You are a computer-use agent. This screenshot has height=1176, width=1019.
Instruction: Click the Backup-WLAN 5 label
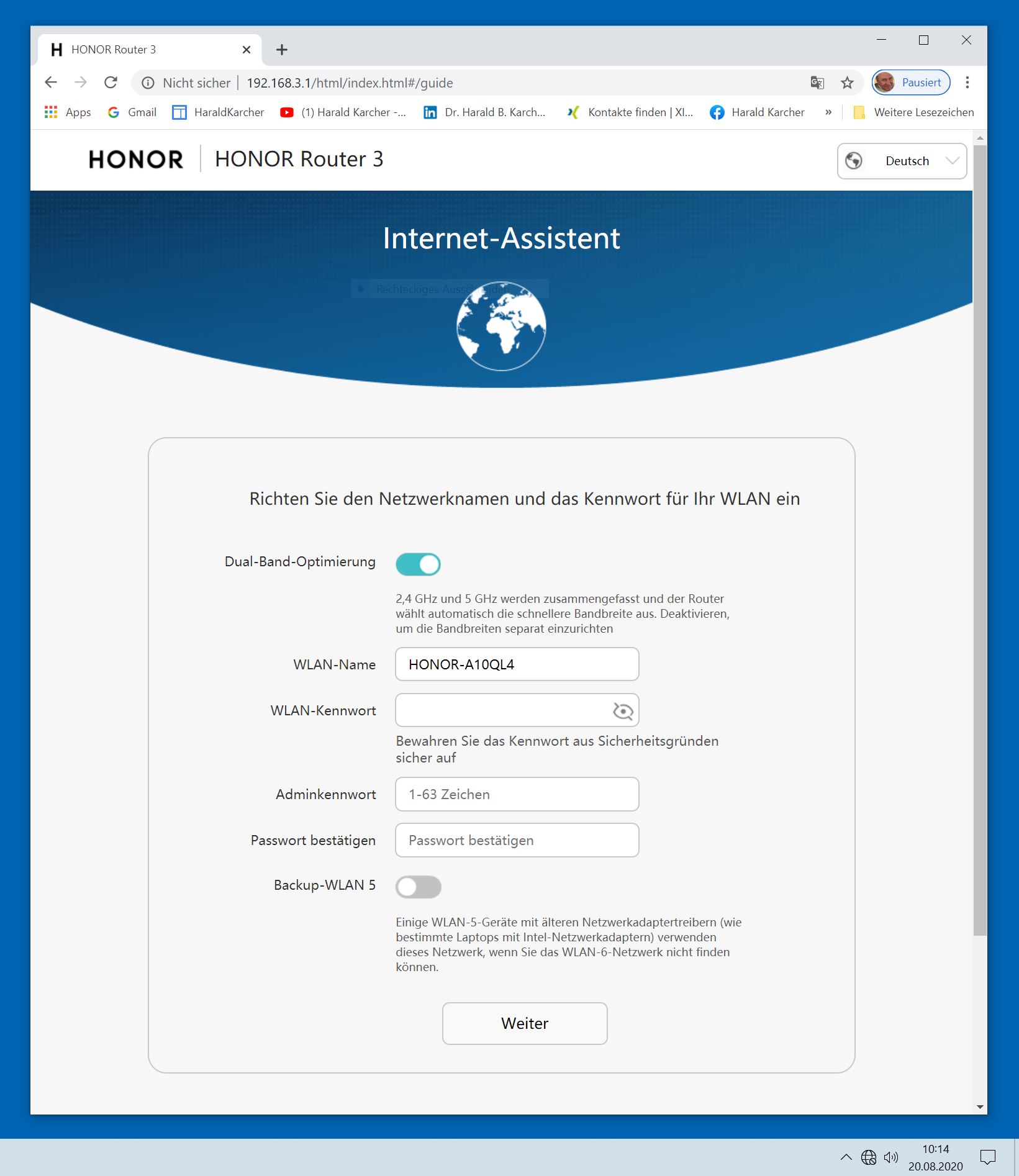pyautogui.click(x=325, y=885)
